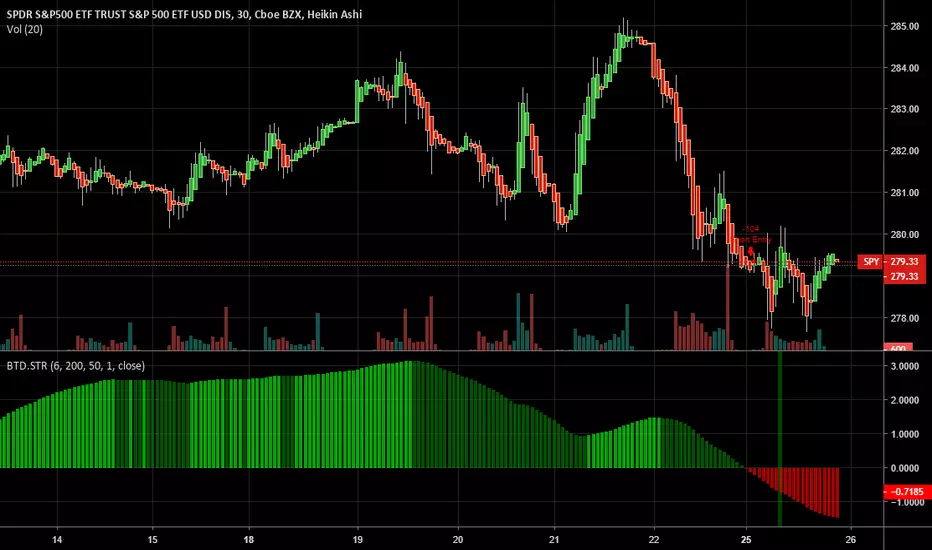Click the -0.7185 indicator value label
932x550 pixels.
pos(907,491)
